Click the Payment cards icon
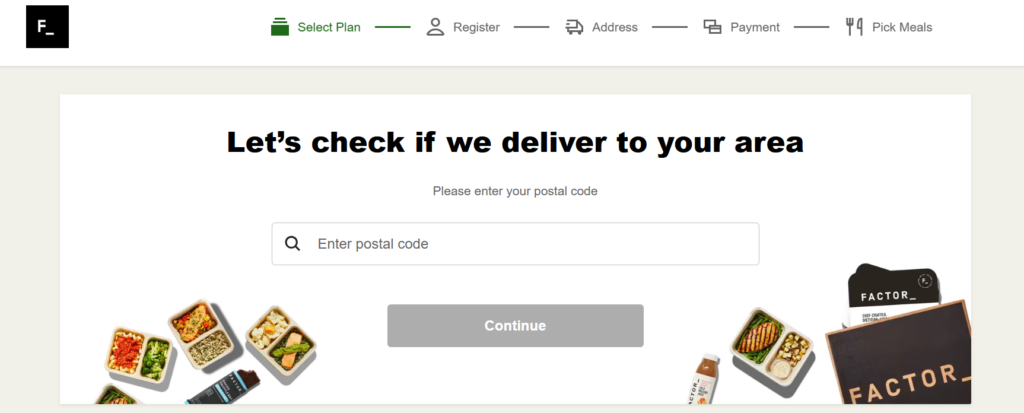Image resolution: width=1024 pixels, height=413 pixels. tap(712, 27)
